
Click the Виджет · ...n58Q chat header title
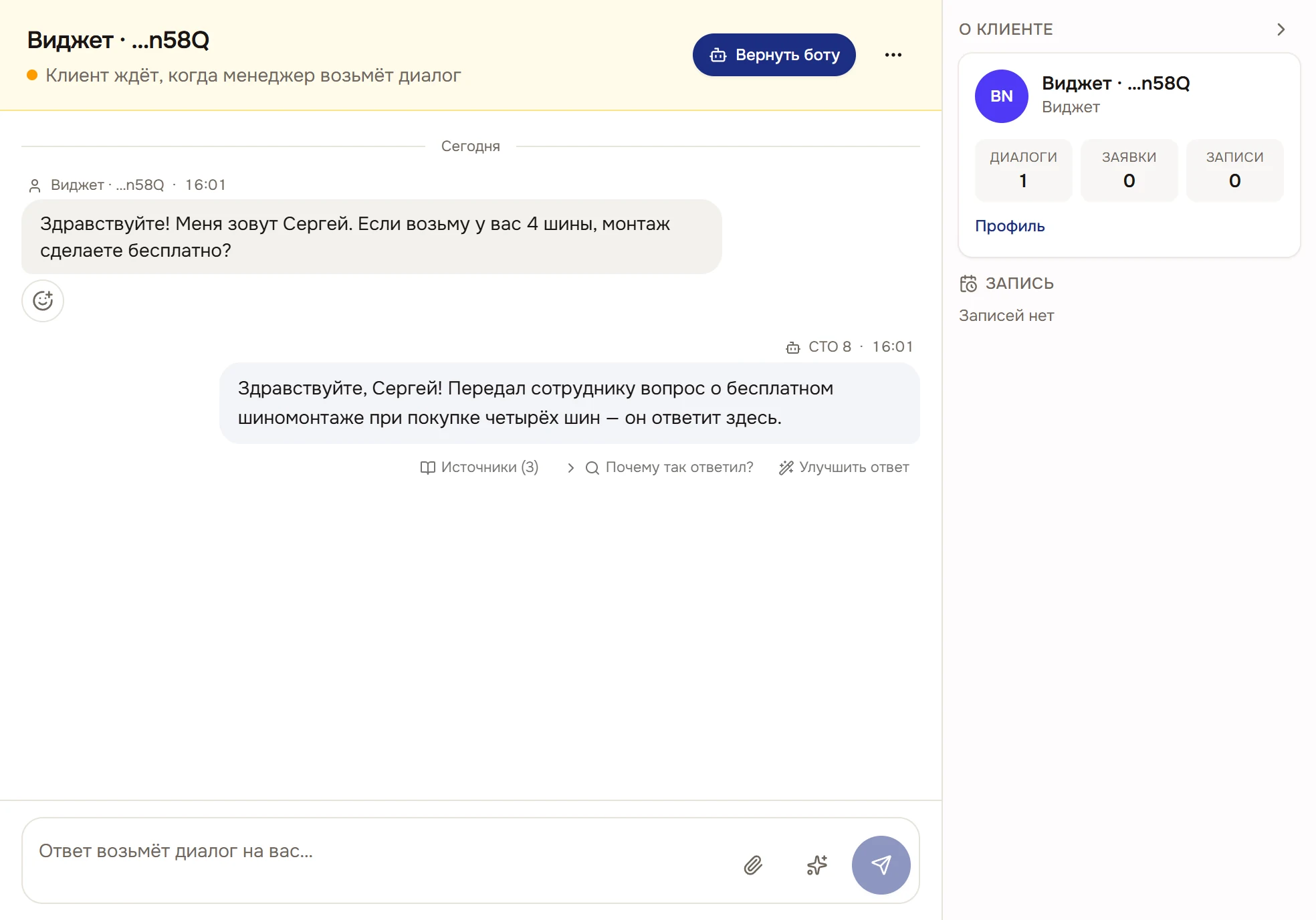118,40
